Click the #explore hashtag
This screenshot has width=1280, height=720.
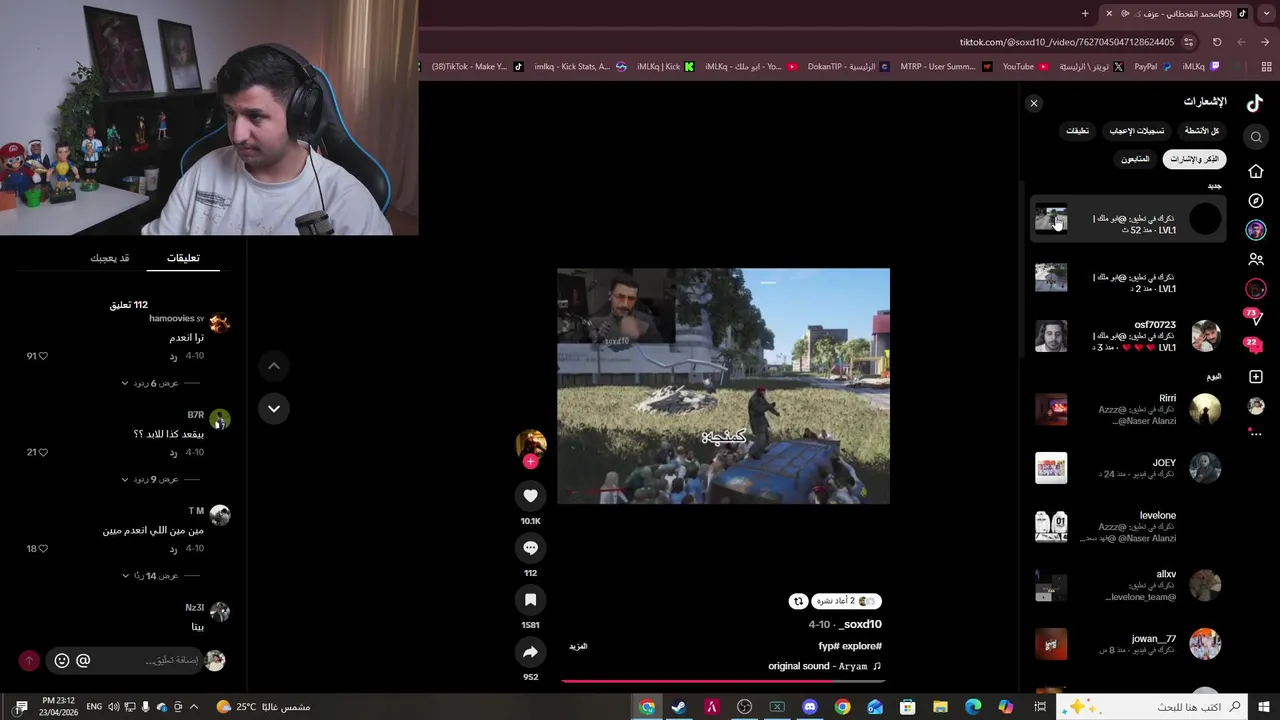point(864,646)
